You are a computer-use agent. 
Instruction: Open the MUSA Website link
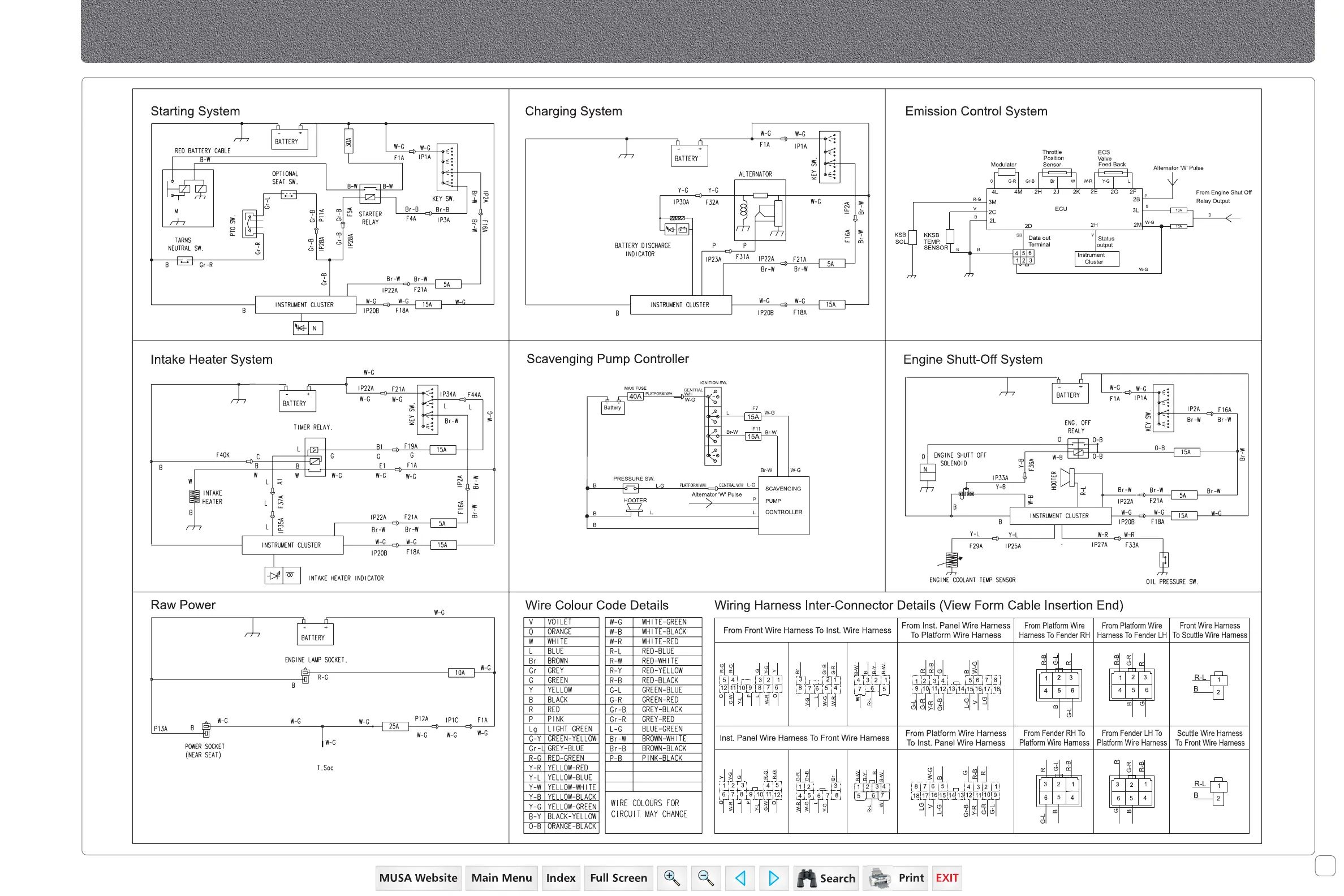pos(417,878)
